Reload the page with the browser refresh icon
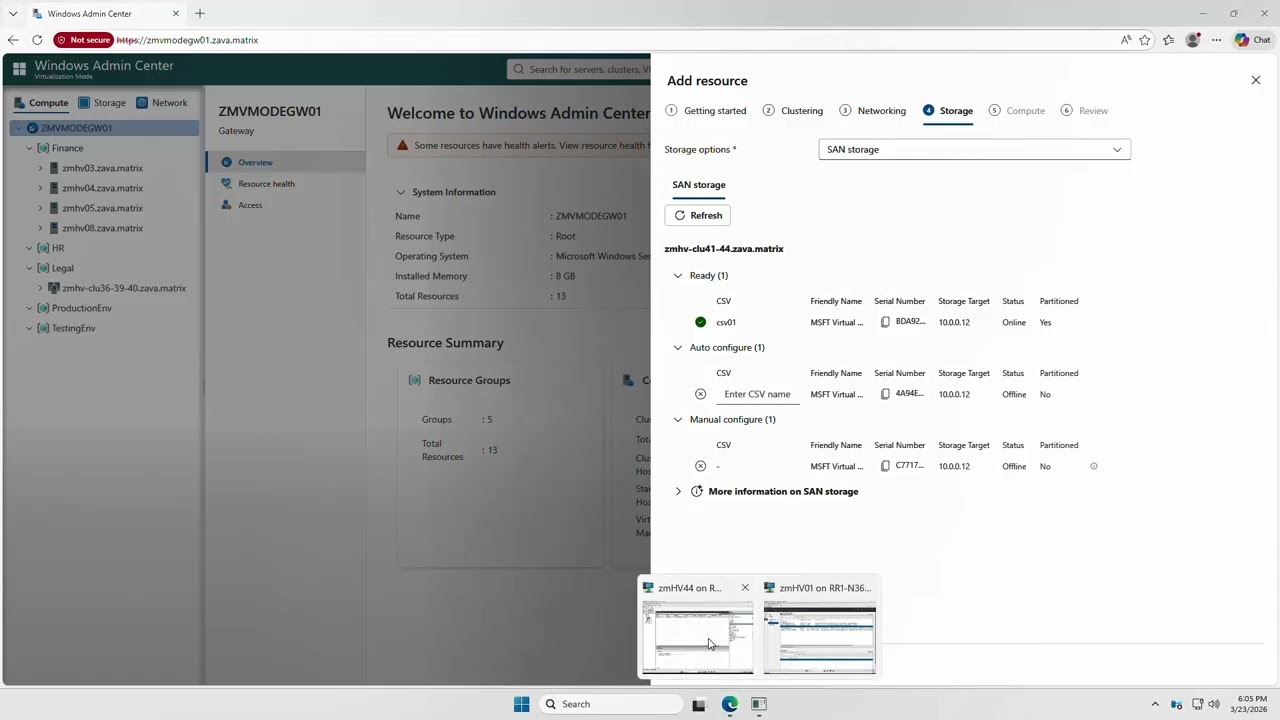Viewport: 1280px width, 720px height. point(37,40)
